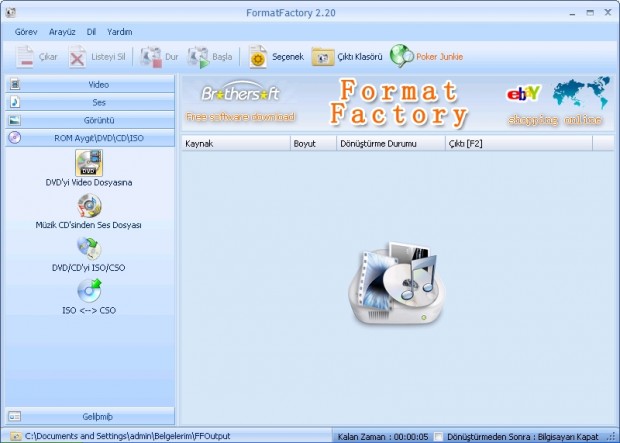The width and height of the screenshot is (620, 443).
Task: Click the Listeyi Sil label
Action: coord(108,57)
